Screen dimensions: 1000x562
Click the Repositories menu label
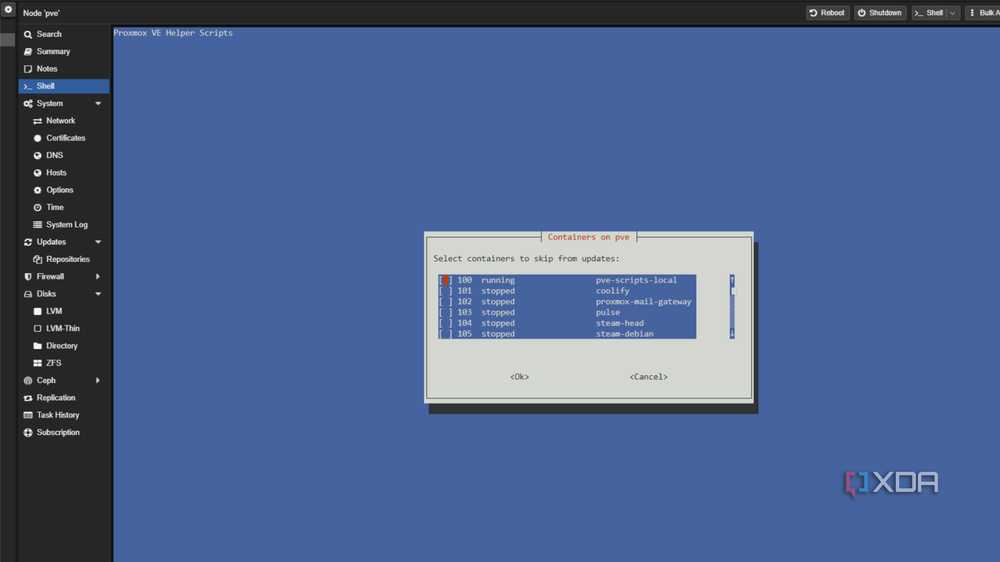tap(68, 260)
